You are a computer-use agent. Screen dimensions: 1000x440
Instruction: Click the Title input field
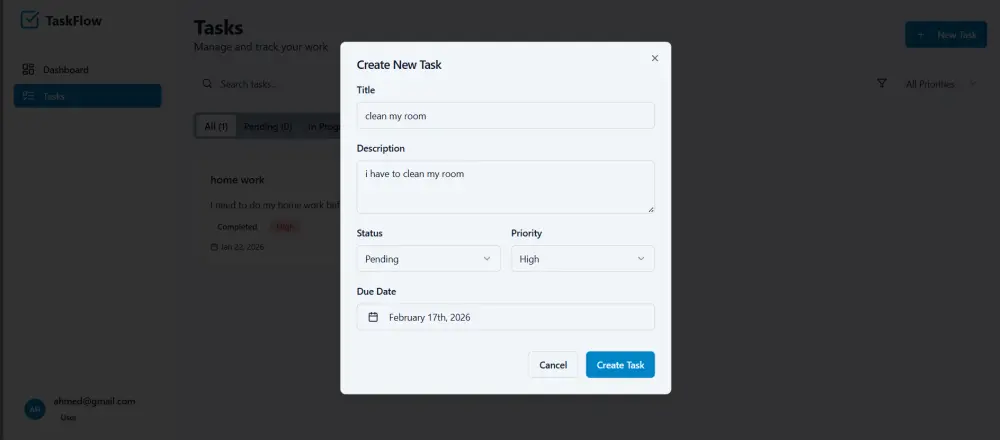506,115
